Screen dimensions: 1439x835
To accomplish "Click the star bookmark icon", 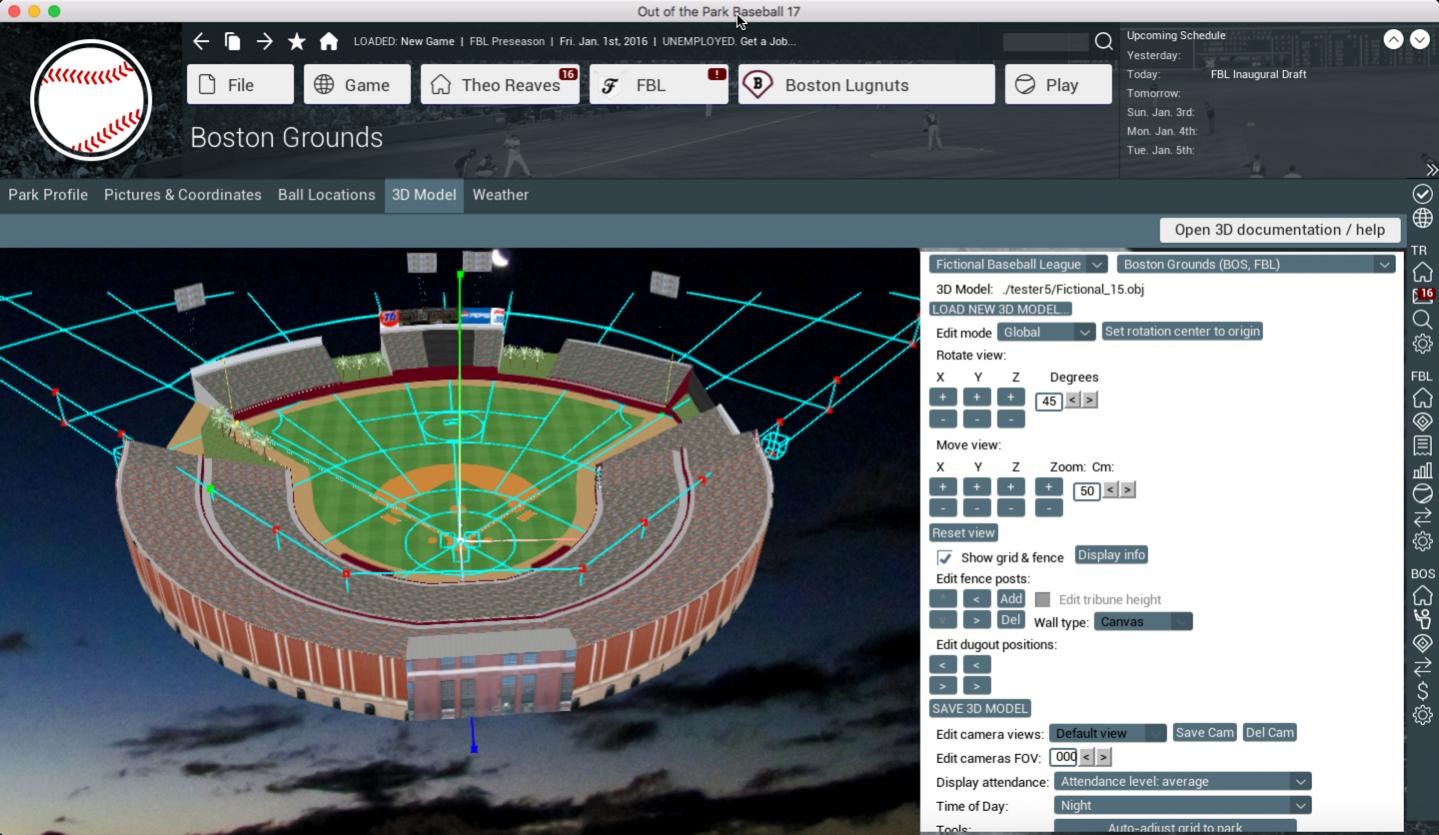I will (296, 41).
